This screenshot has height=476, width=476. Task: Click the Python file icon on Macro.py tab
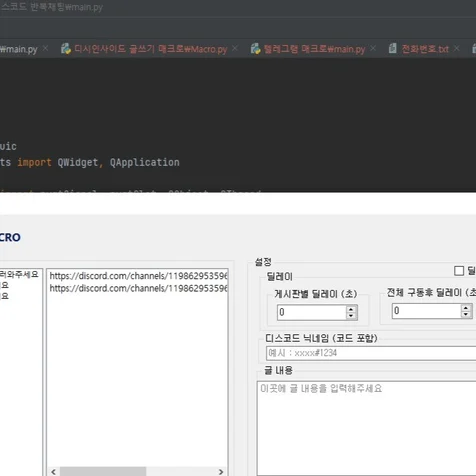66,49
